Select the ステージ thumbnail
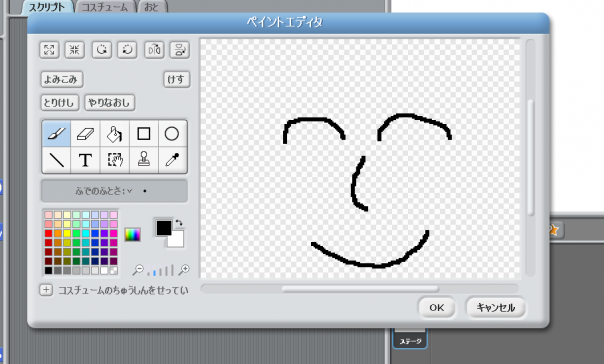Screen dimensions: 604x364 [x=410, y=338]
